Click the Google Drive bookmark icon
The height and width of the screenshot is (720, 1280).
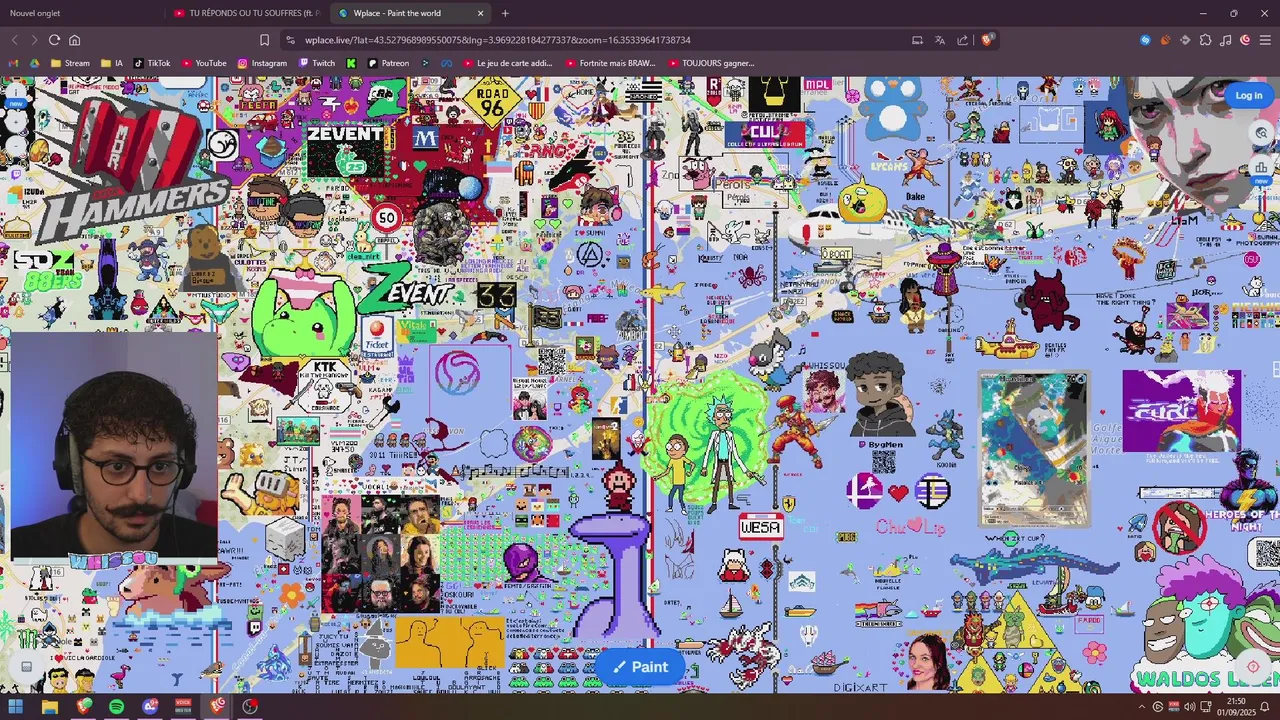pos(34,63)
